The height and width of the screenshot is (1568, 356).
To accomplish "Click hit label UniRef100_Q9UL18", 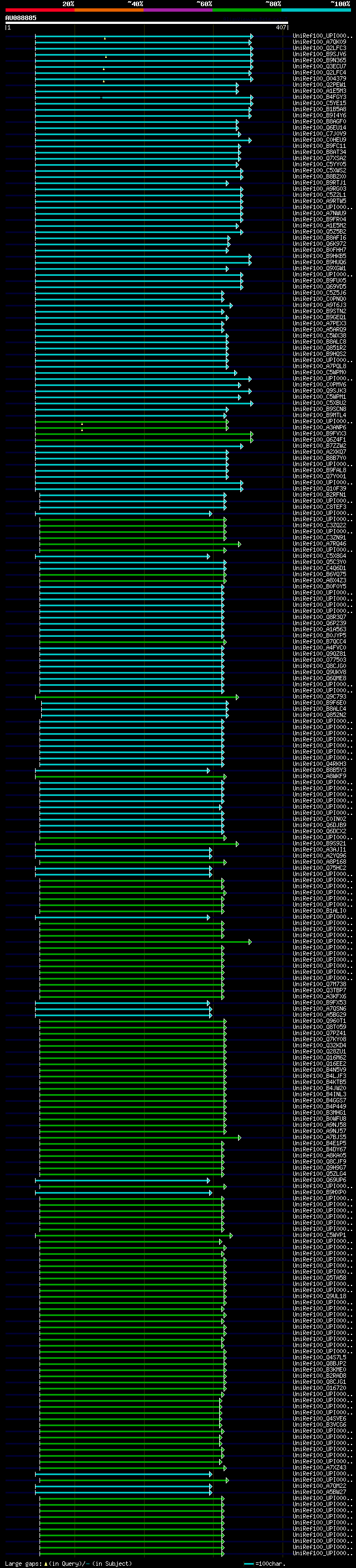I will 319,1297.
